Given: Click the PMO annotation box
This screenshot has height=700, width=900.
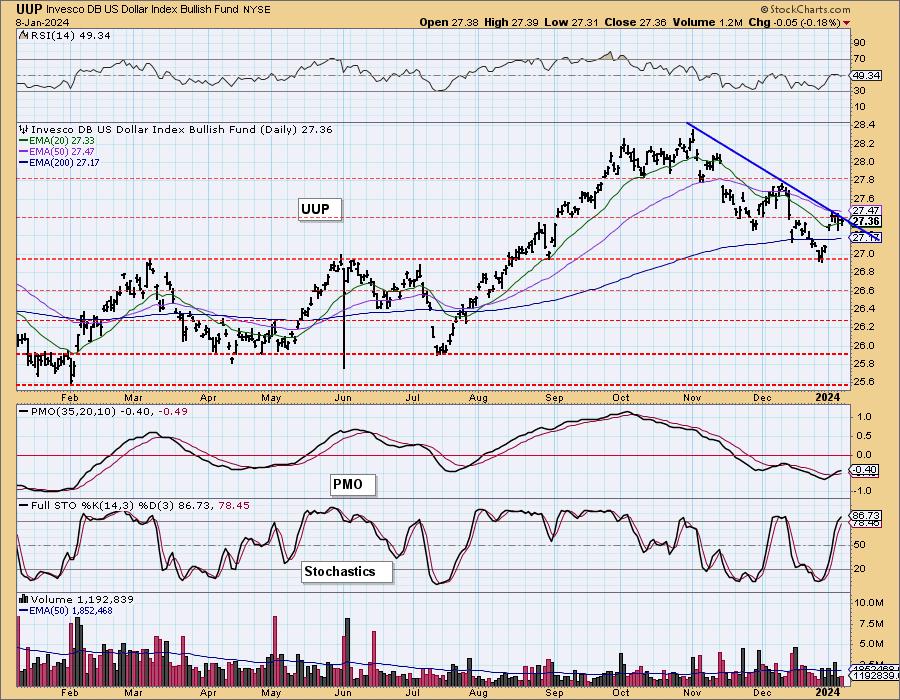Looking at the screenshot, I should [353, 484].
